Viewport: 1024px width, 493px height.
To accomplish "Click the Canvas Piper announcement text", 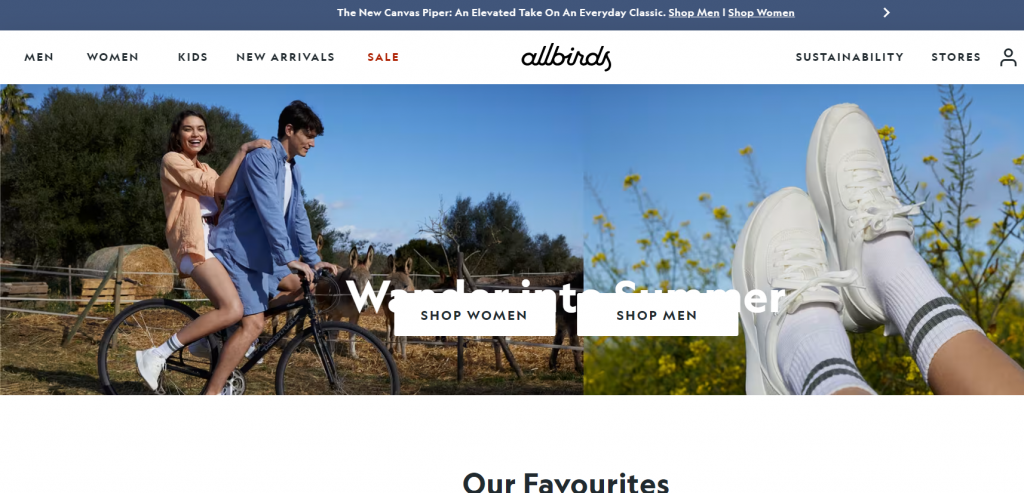I will pyautogui.click(x=502, y=12).
